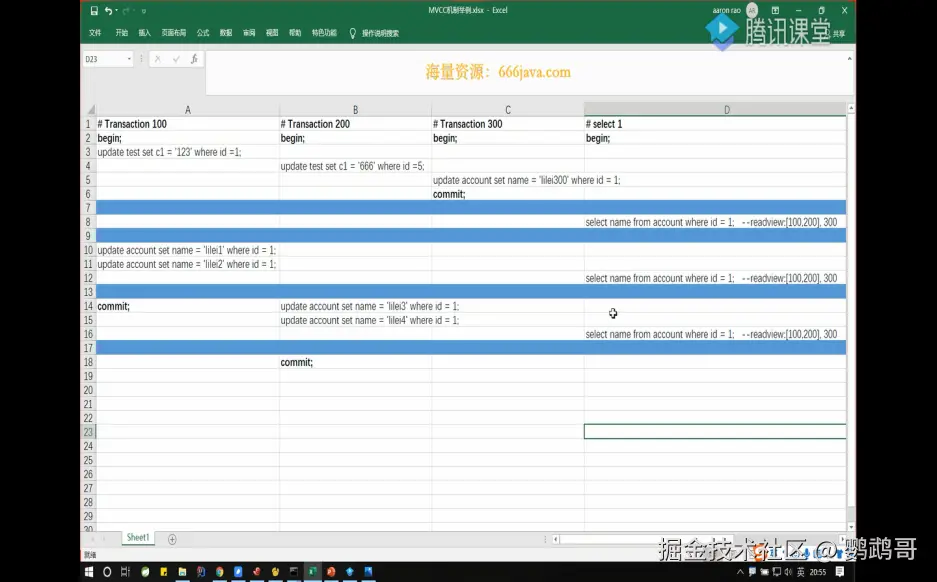This screenshot has width=937, height=582.
Task: Click the horizontal scrollbar left arrow
Action: pyautogui.click(x=556, y=539)
